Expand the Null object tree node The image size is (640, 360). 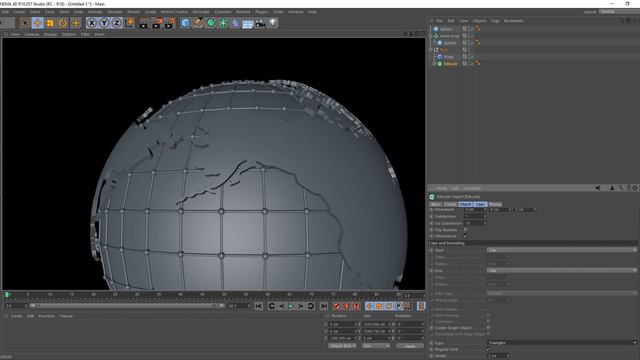[431, 50]
